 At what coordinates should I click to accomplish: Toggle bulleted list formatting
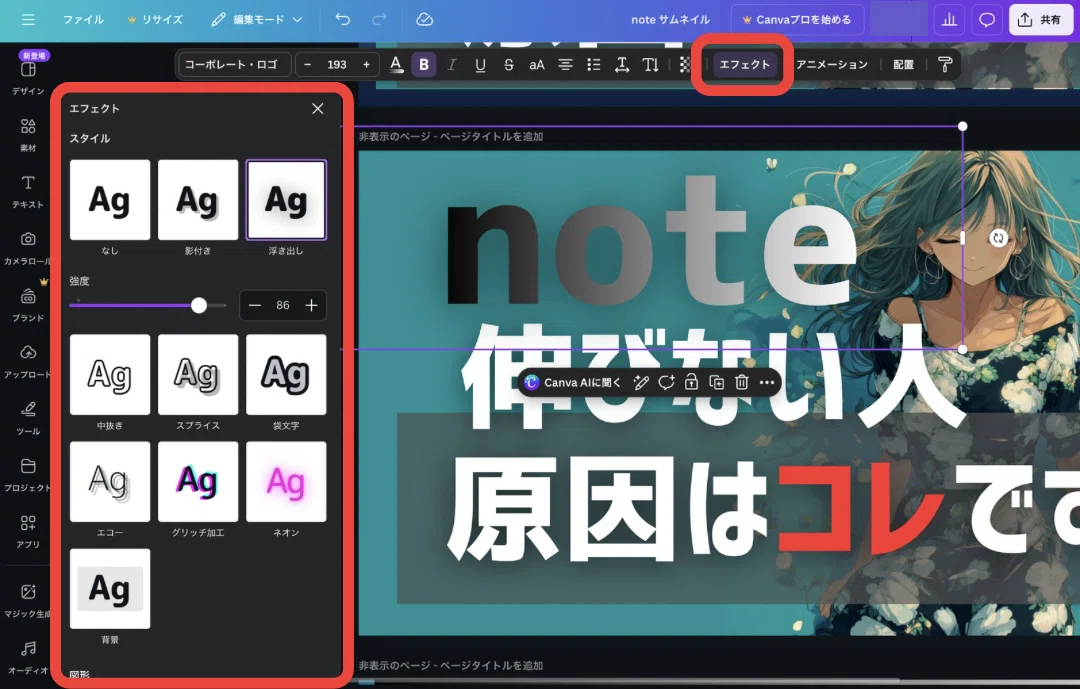(x=593, y=64)
